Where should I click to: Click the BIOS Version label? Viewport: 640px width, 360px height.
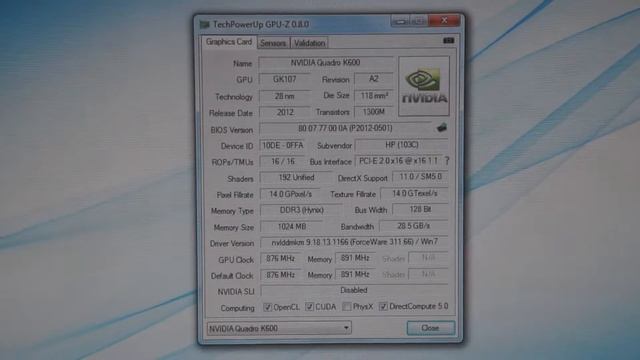pyautogui.click(x=231, y=130)
